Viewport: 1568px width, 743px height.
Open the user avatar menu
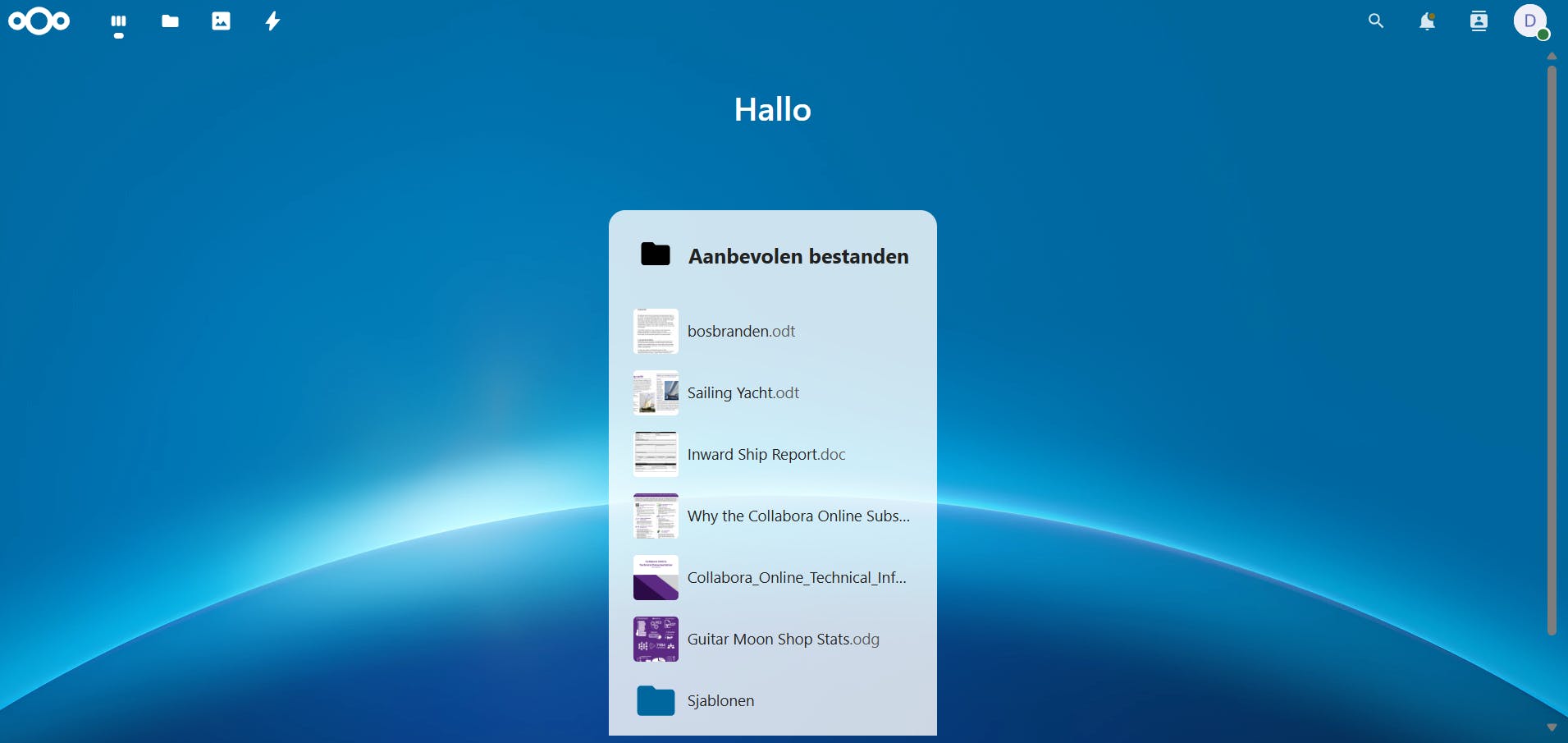[1530, 21]
